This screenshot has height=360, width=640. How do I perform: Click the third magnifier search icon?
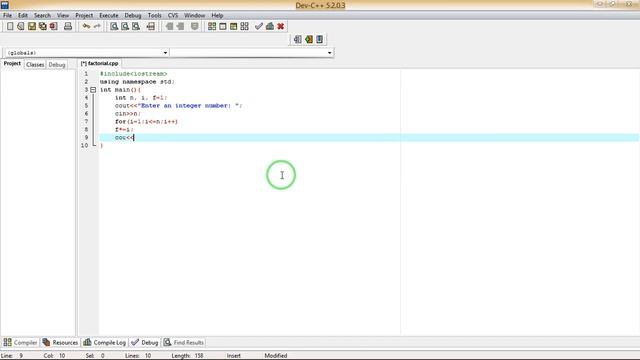point(136,27)
